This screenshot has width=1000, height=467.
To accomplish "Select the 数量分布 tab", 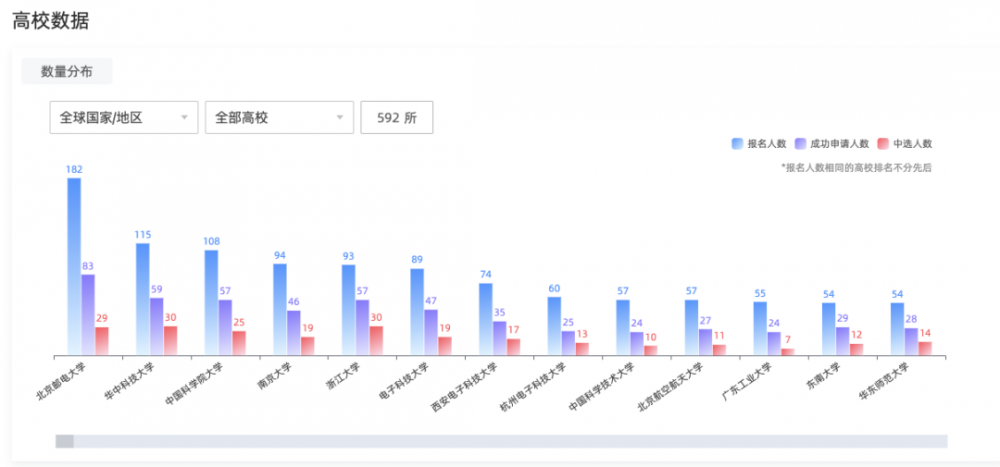I will click(x=67, y=71).
